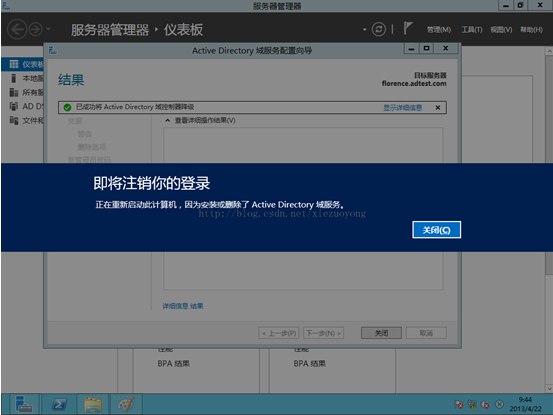Image resolution: width=553 pixels, height=415 pixels.
Task: Click the circled-x tray icon
Action: pyautogui.click(x=499, y=404)
